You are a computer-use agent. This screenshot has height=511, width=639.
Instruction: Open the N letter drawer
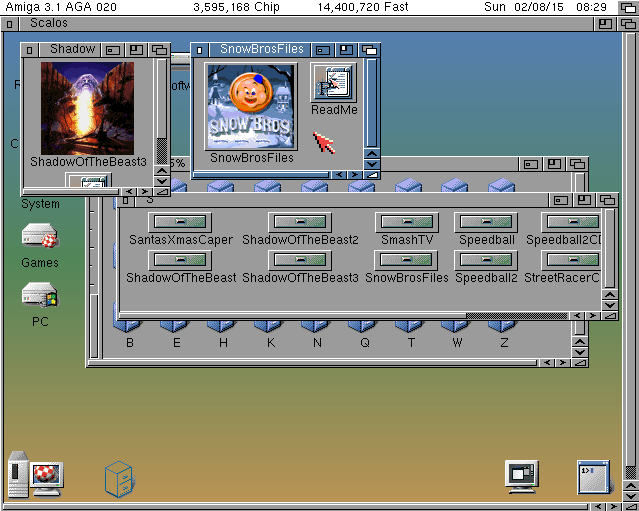(x=315, y=326)
